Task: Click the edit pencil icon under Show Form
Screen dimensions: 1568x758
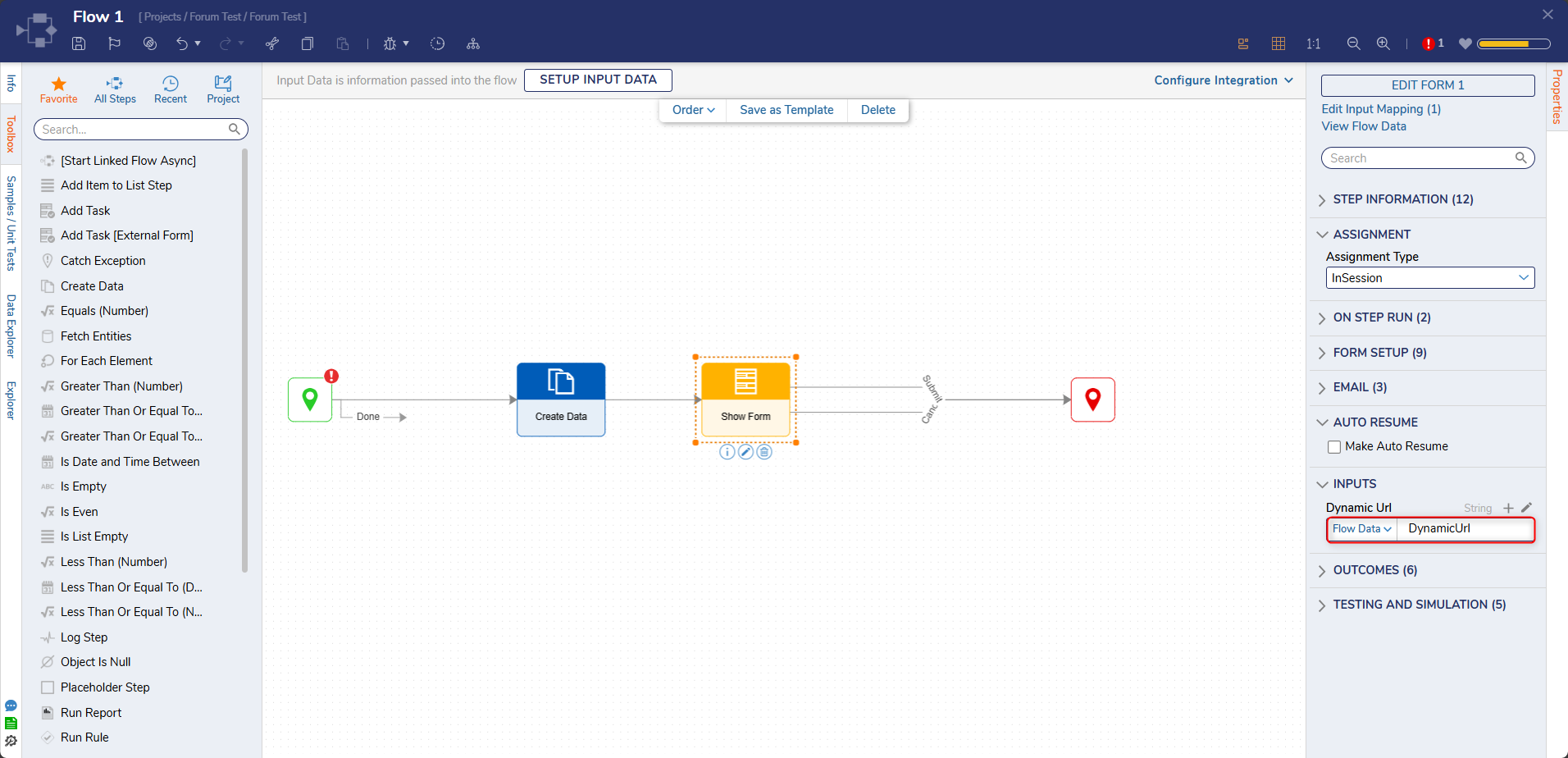Action: click(745, 452)
